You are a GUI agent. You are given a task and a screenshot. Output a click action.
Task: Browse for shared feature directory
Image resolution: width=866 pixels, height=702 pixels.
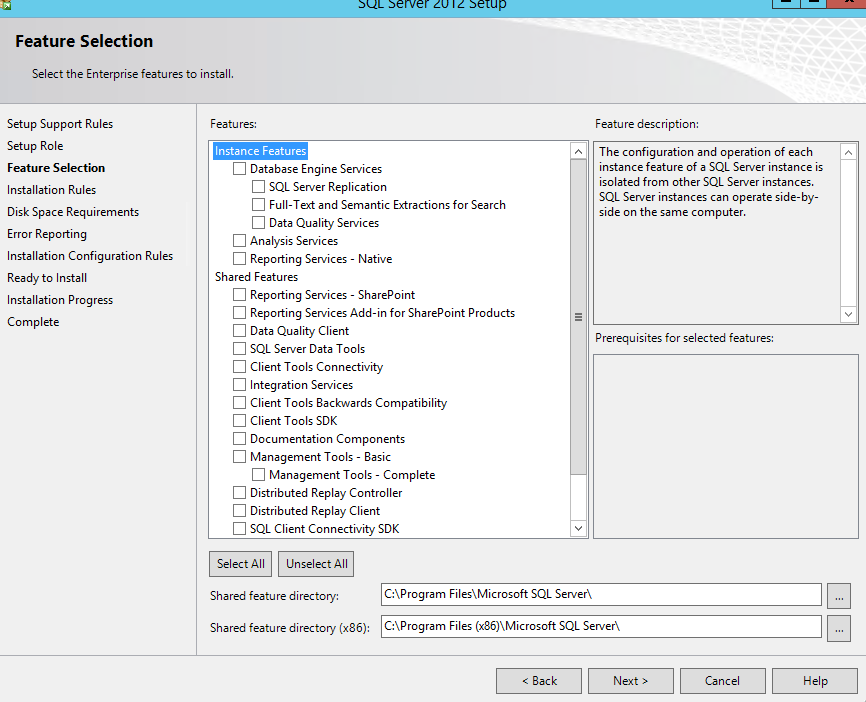838,596
